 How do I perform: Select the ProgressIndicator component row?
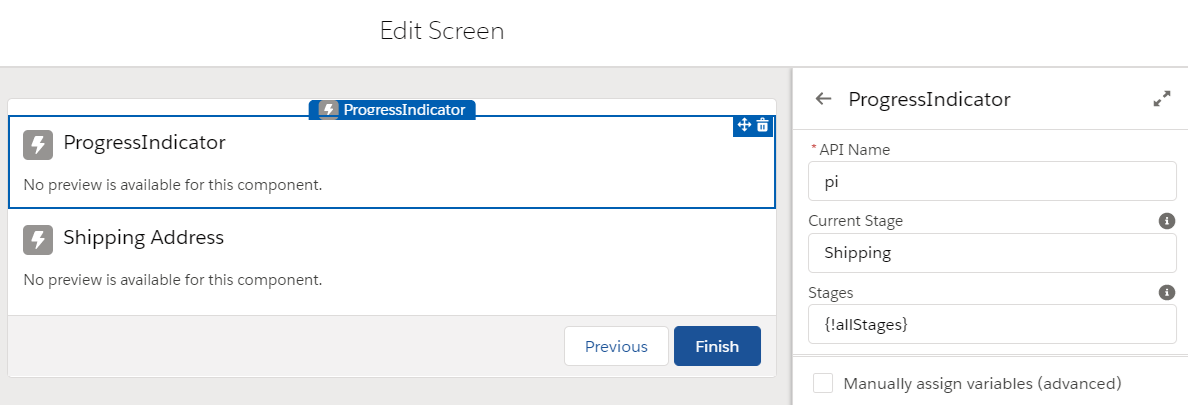tap(392, 162)
